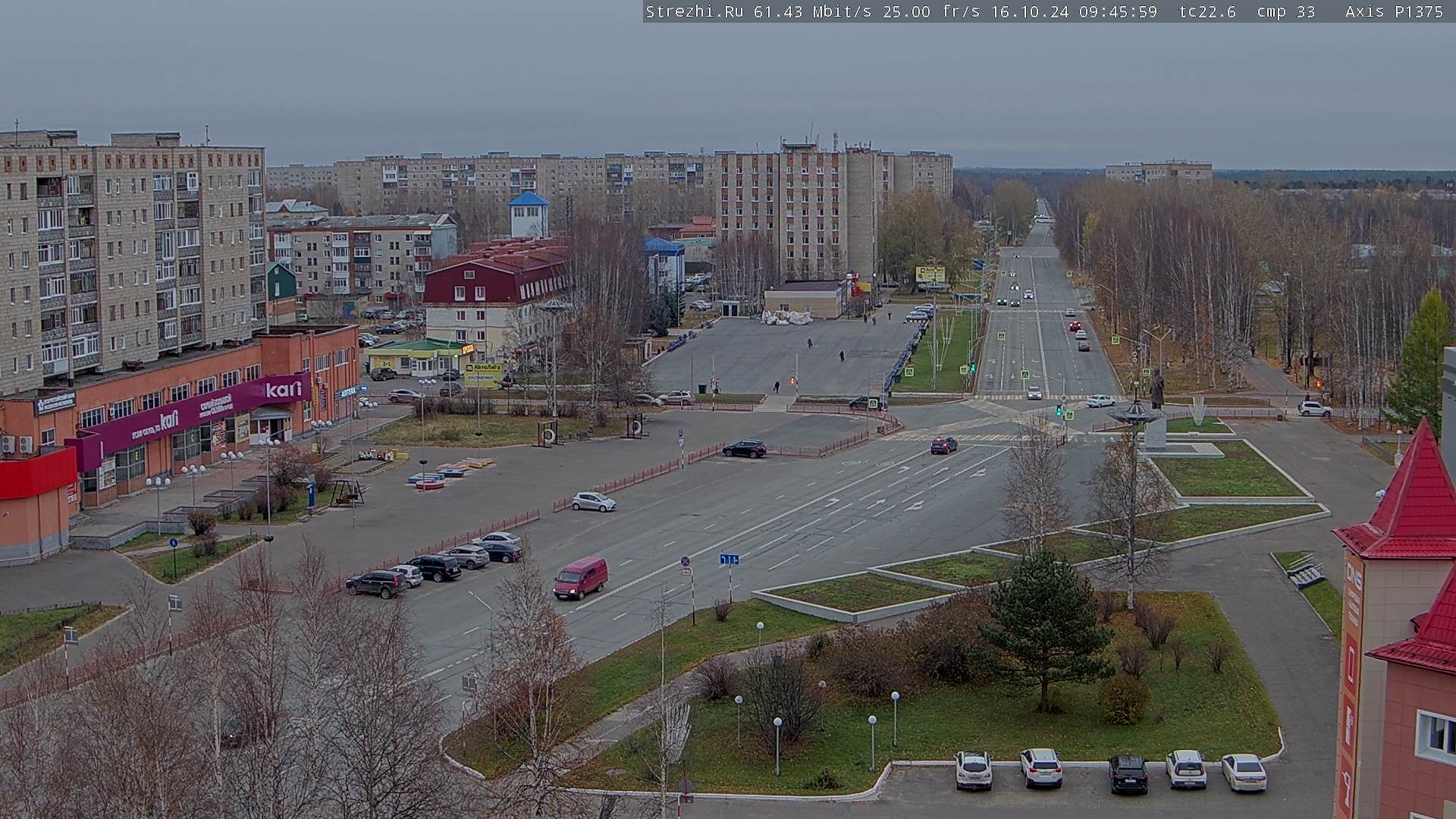The width and height of the screenshot is (1456, 819).
Task: Click the 25.00 fr/s frame rate value
Action: [x=930, y=11]
